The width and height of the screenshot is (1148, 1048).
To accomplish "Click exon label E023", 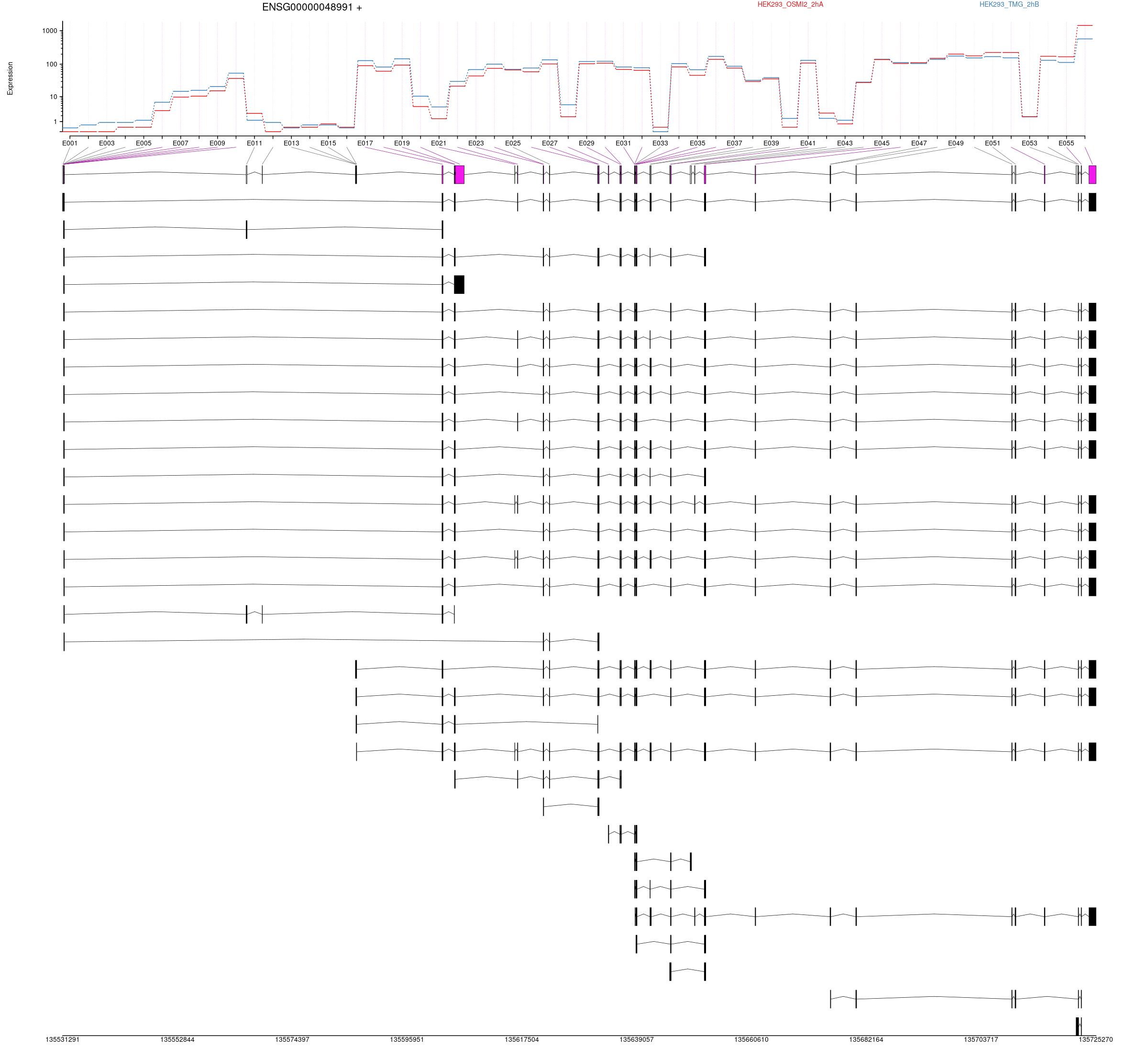I will coord(476,144).
